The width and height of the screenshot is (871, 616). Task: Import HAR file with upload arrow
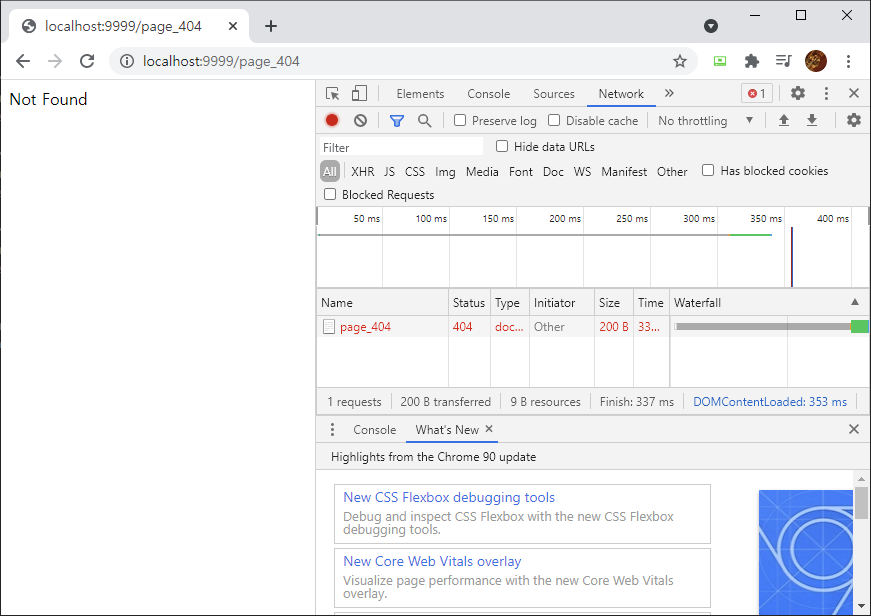pyautogui.click(x=784, y=120)
